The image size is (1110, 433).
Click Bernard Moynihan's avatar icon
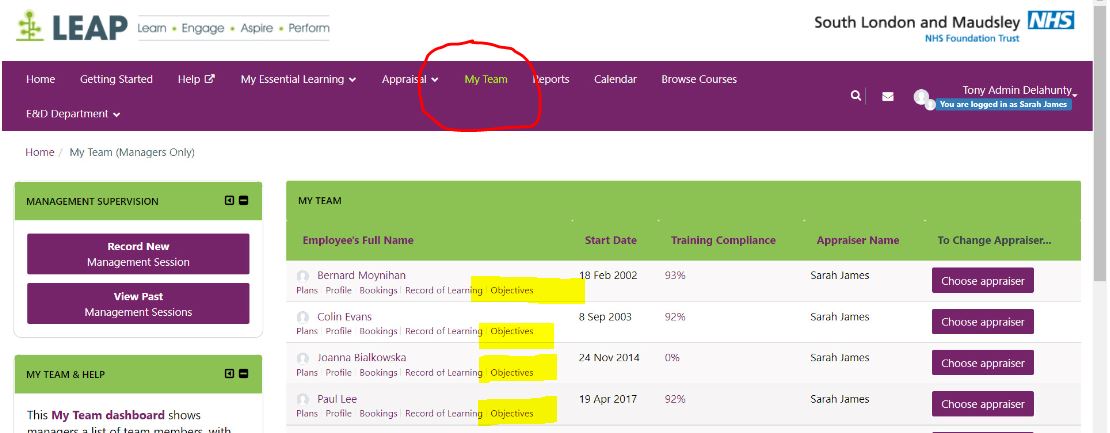303,276
